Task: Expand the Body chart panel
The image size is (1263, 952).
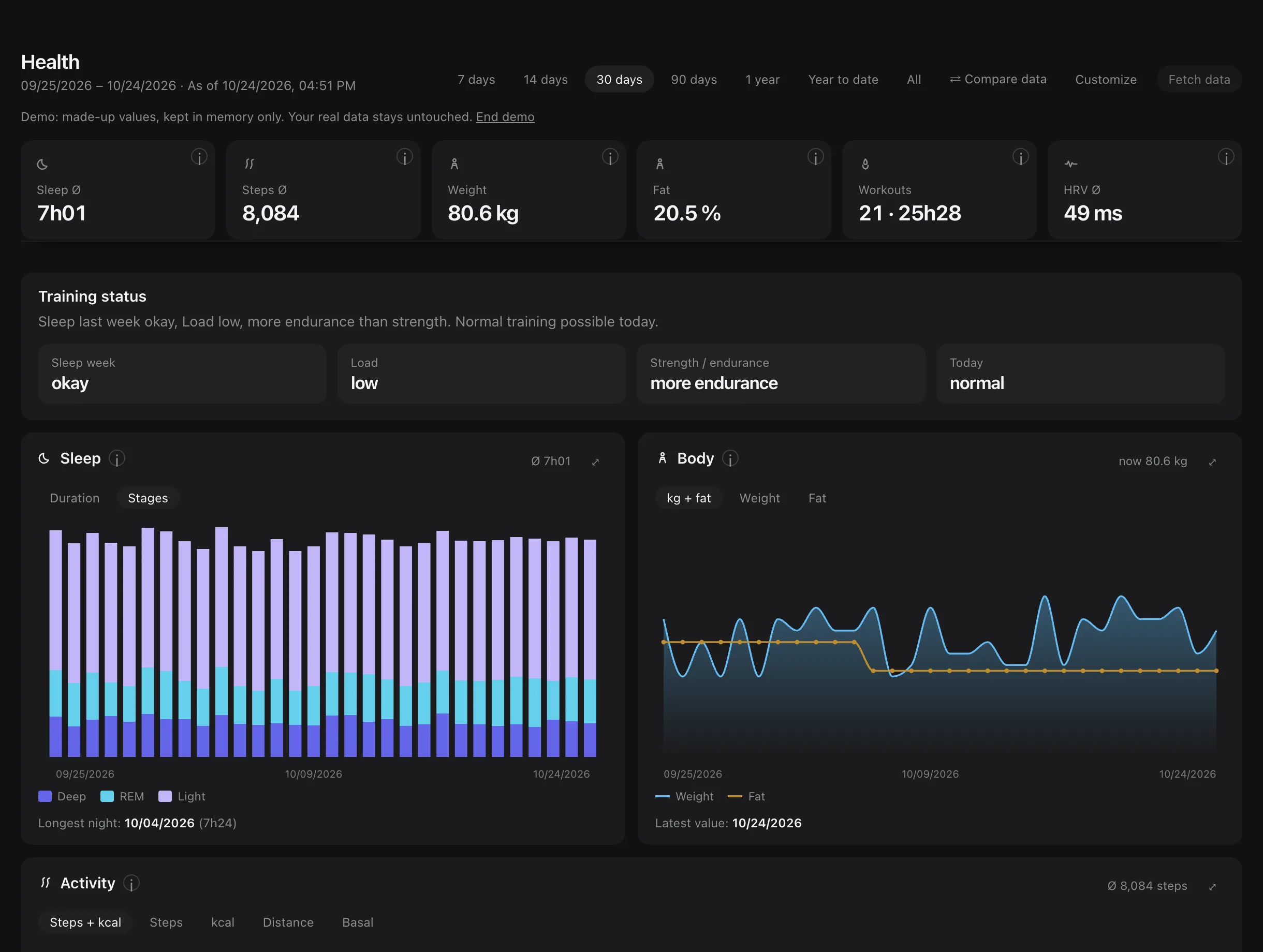Action: pyautogui.click(x=1212, y=462)
